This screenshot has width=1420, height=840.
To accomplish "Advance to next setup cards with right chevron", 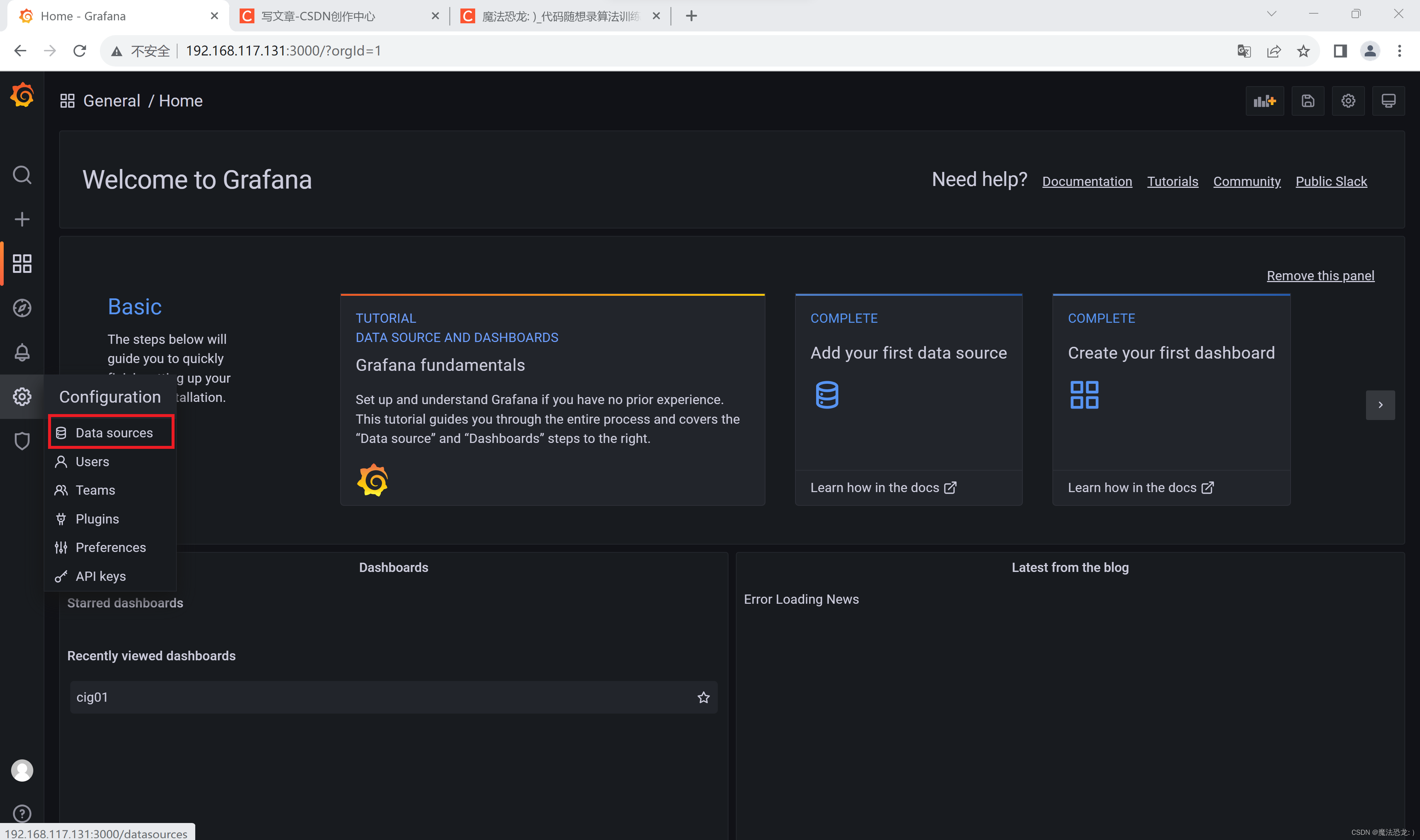I will pyautogui.click(x=1380, y=405).
